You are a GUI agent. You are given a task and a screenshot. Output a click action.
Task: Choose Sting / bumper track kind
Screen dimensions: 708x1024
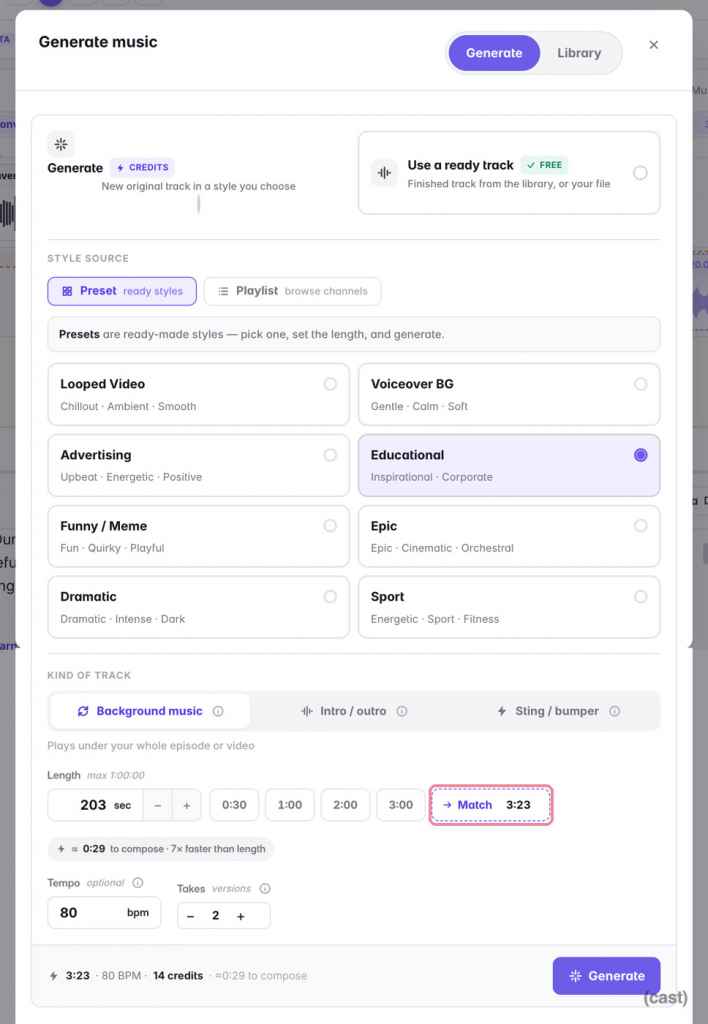coord(557,711)
